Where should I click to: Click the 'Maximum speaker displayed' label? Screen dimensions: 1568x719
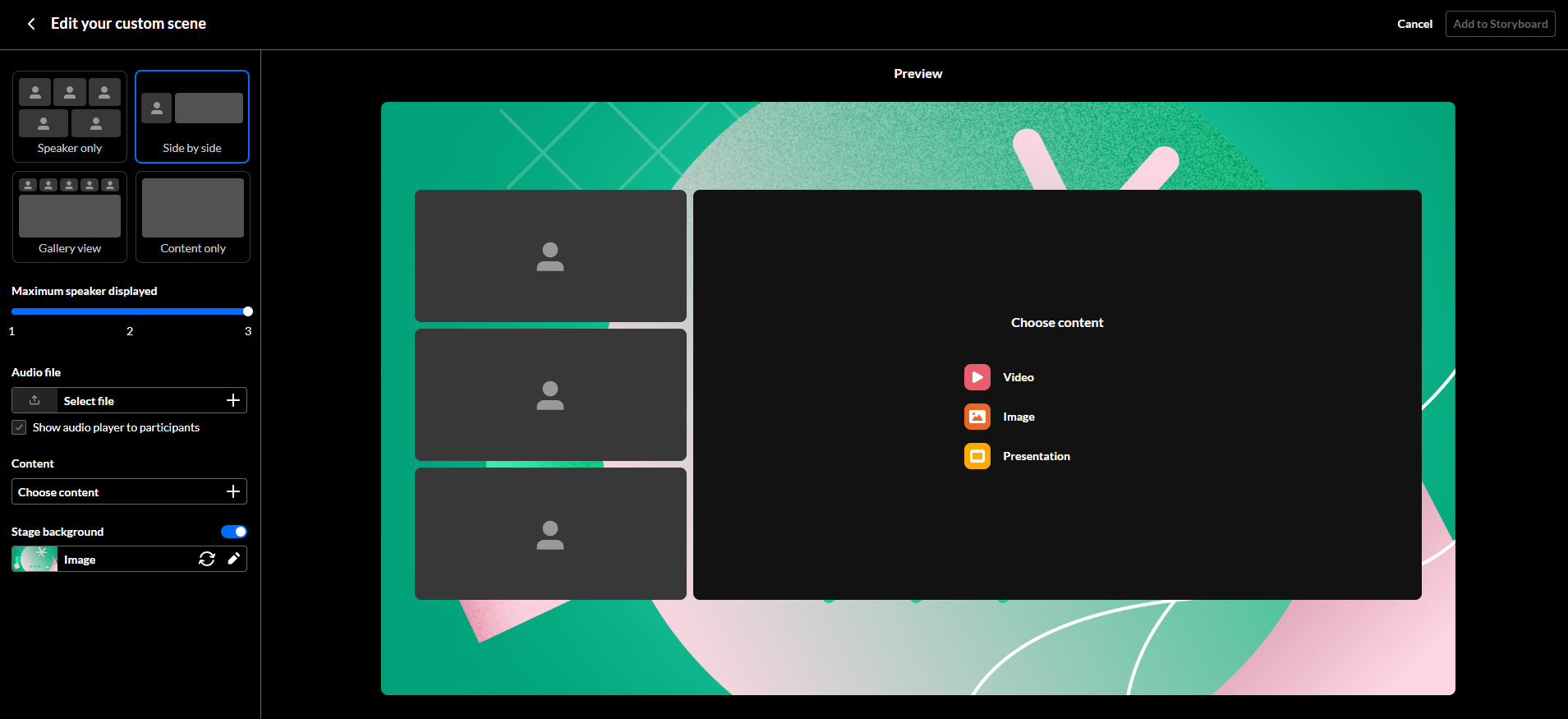click(x=85, y=291)
